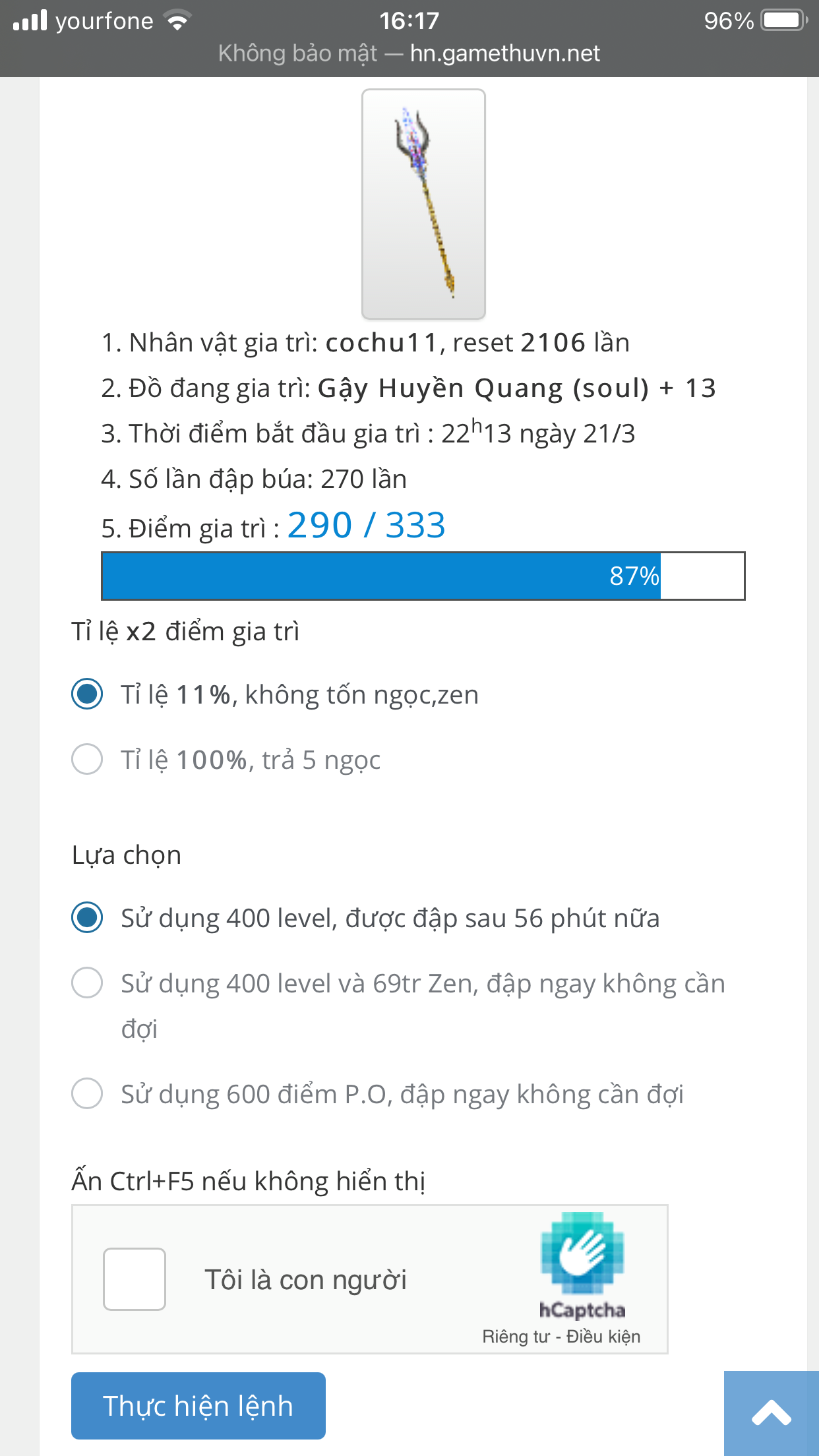
Task: Tap the cellular signal bars icon
Action: point(30,21)
